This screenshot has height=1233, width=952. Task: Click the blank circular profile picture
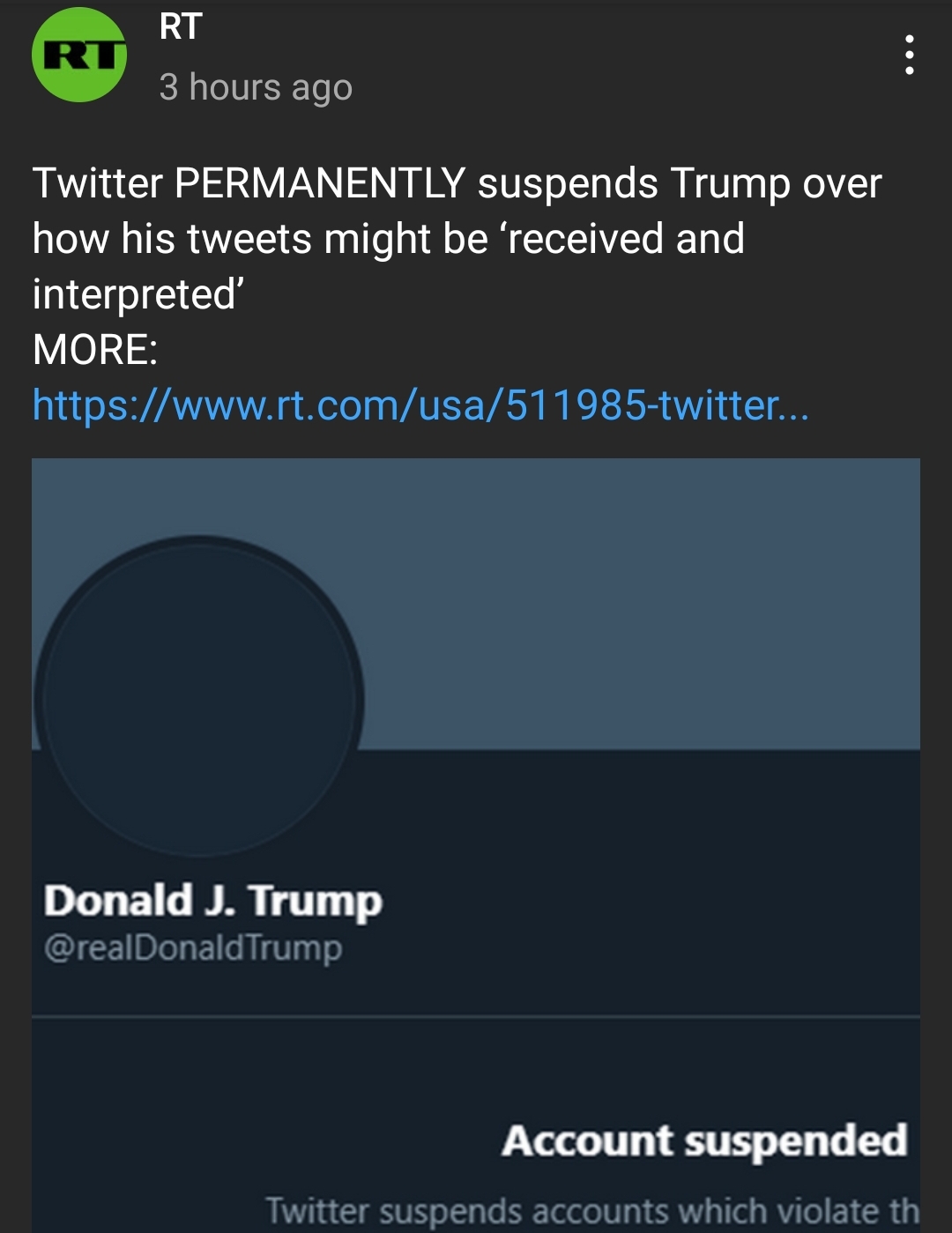point(199,697)
